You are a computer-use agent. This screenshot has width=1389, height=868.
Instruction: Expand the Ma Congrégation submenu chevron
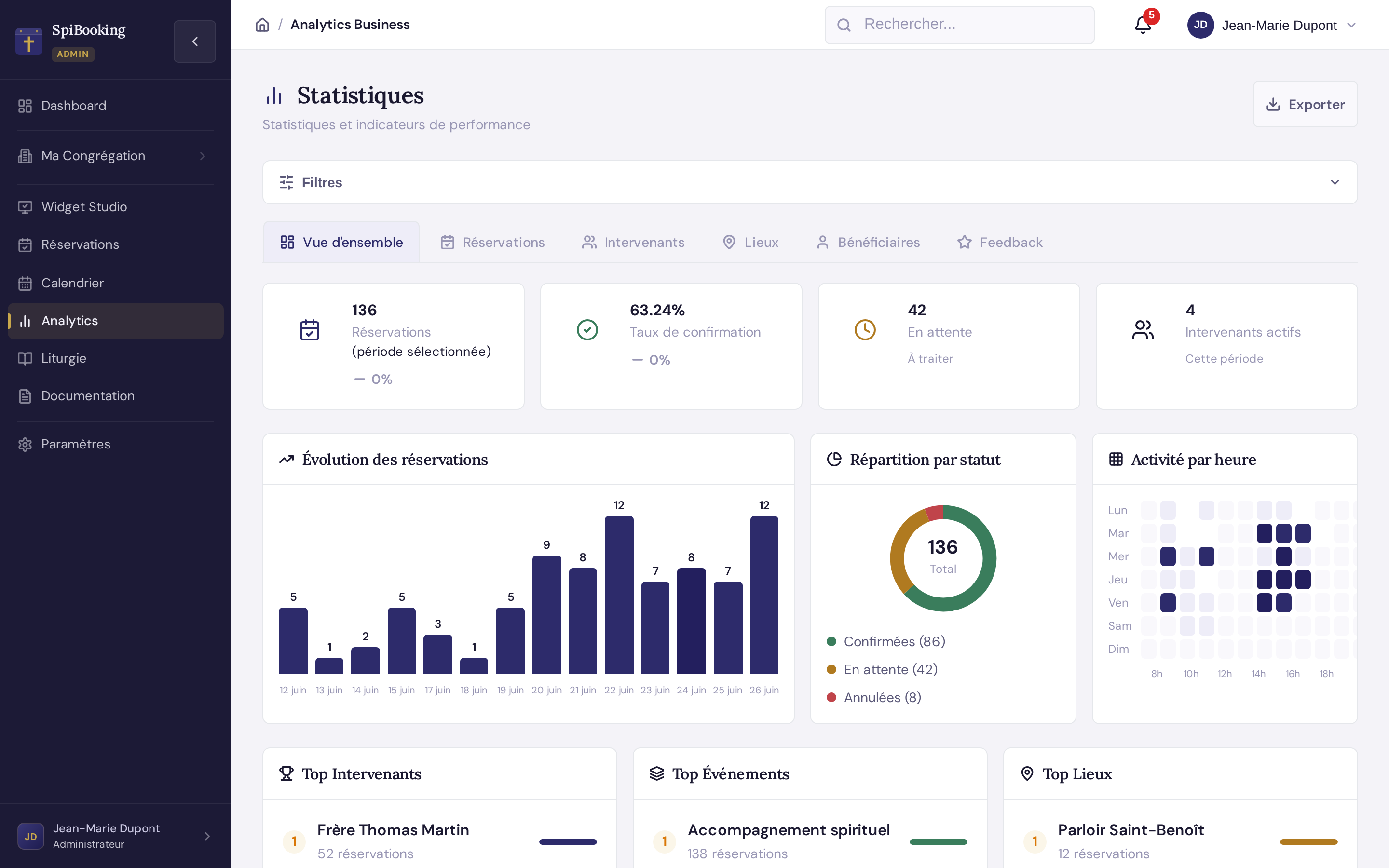coord(202,156)
